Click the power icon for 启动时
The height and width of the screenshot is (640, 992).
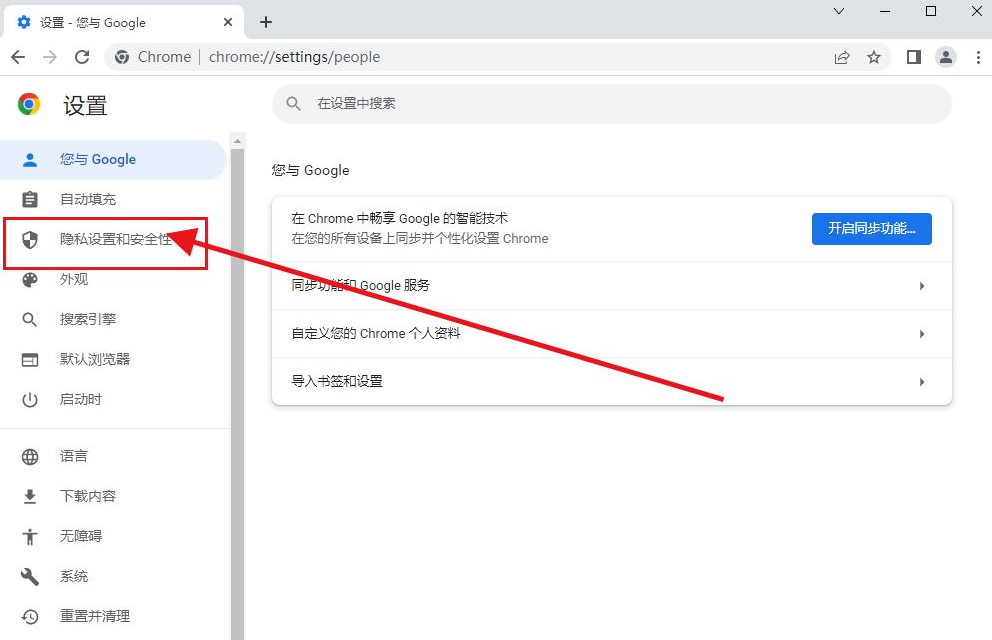click(x=30, y=400)
